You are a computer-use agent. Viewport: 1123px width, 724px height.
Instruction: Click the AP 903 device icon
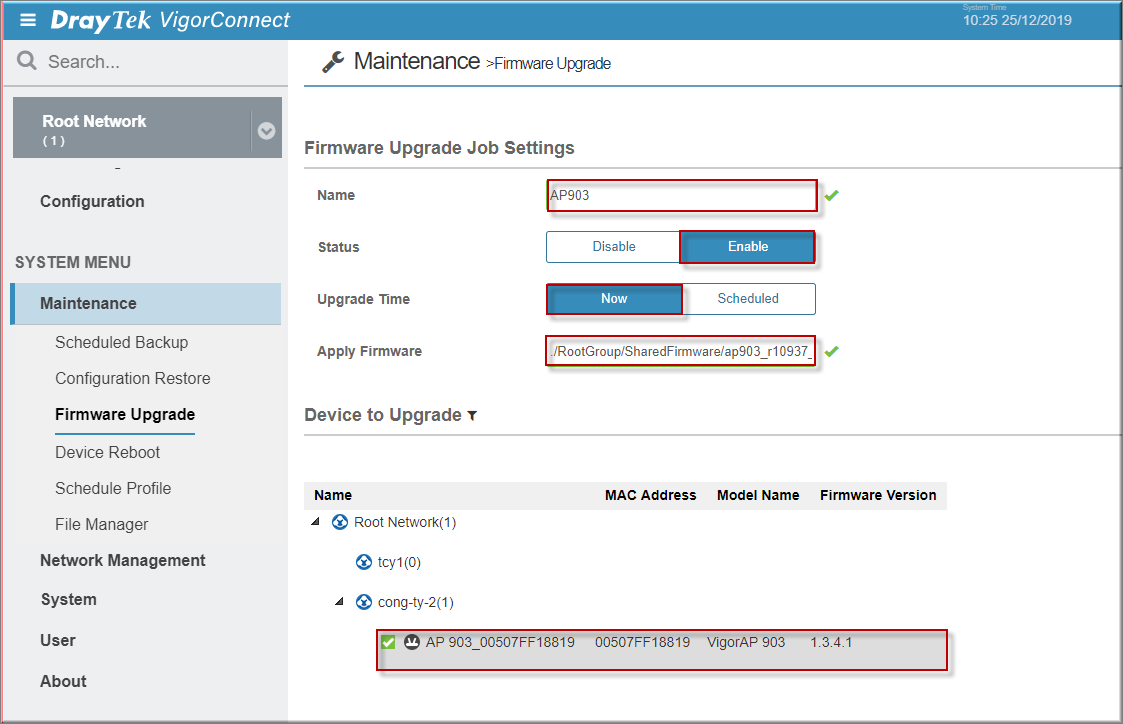(412, 642)
